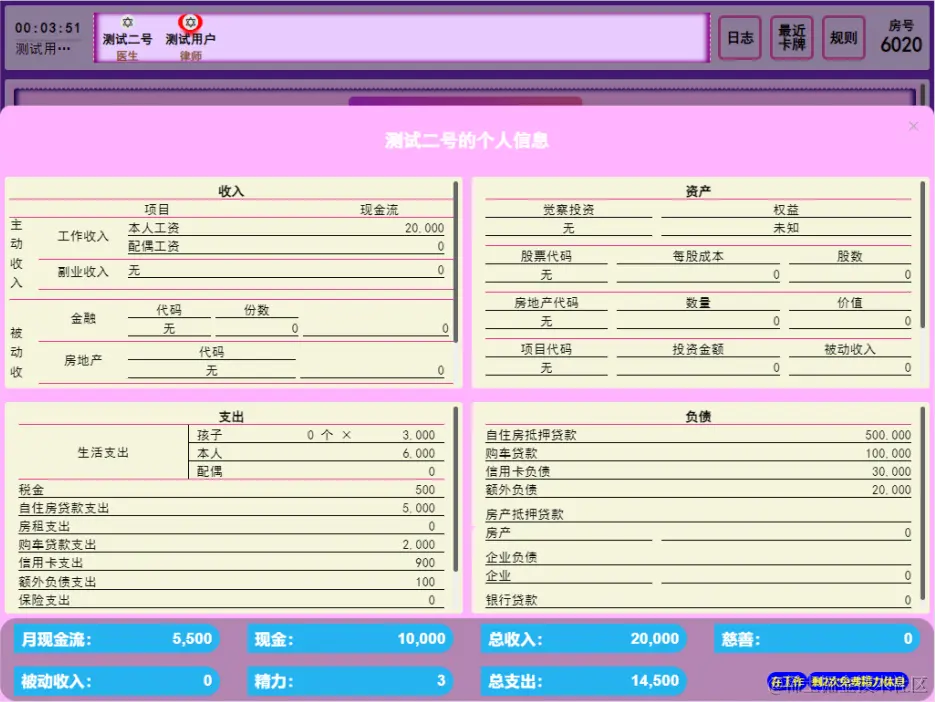Click the 负债 section header

click(698, 416)
